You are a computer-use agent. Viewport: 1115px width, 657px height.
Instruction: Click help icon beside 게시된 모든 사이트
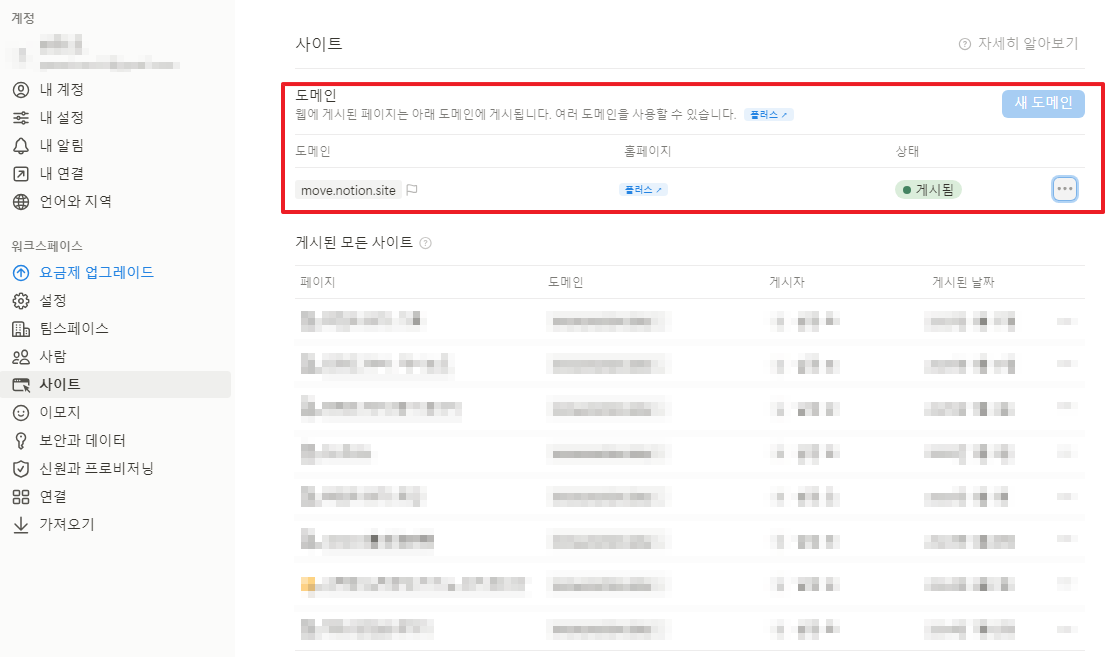(x=425, y=243)
